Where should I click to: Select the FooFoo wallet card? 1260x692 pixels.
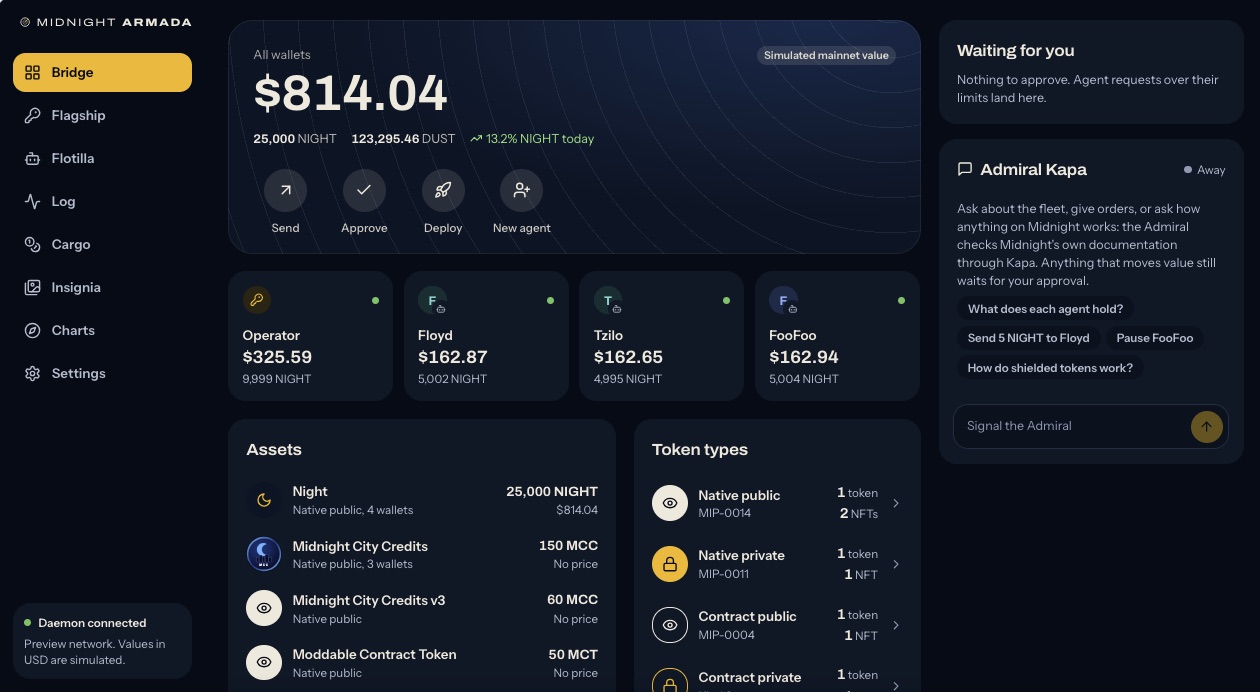837,336
